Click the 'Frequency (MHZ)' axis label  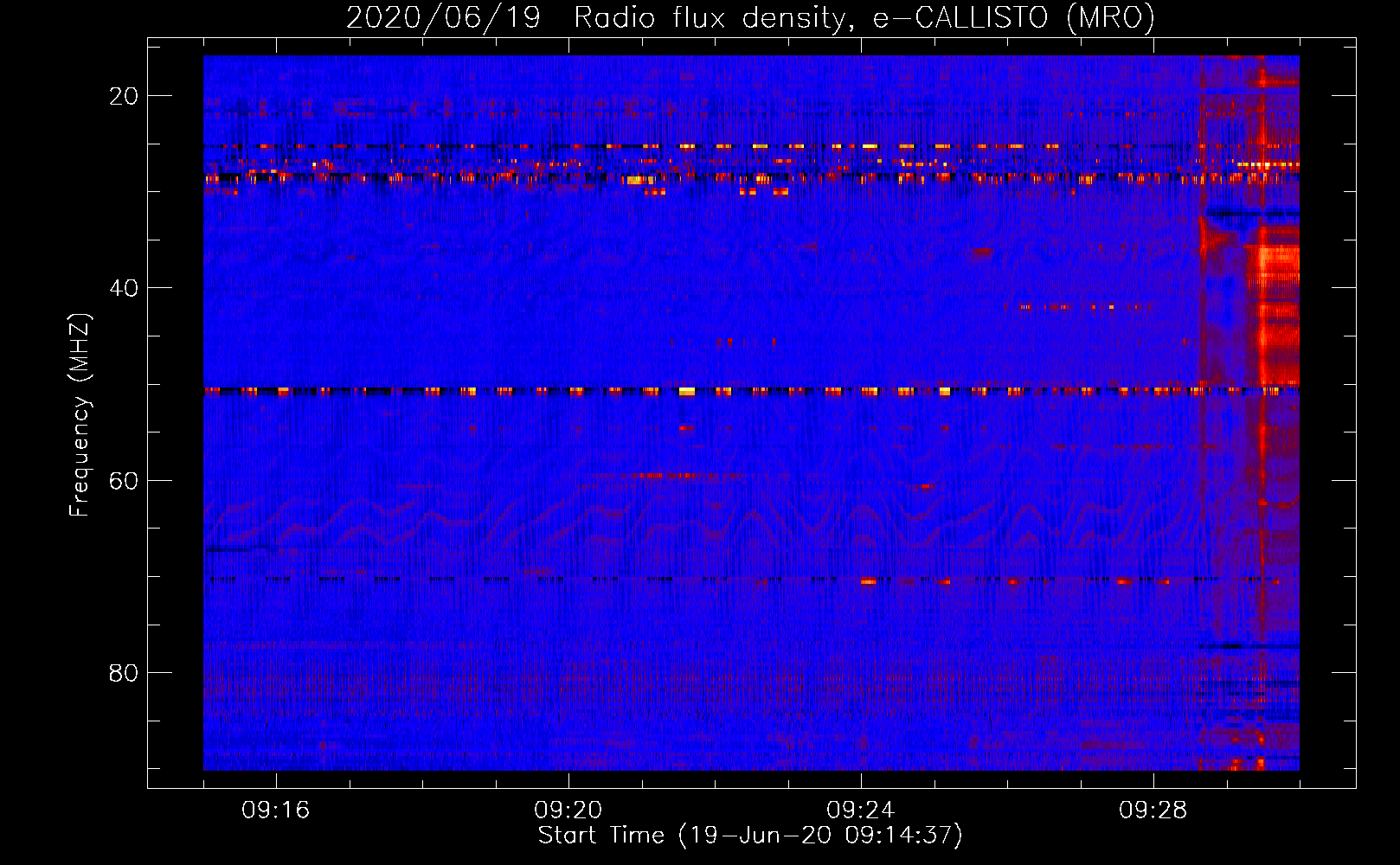[80, 415]
